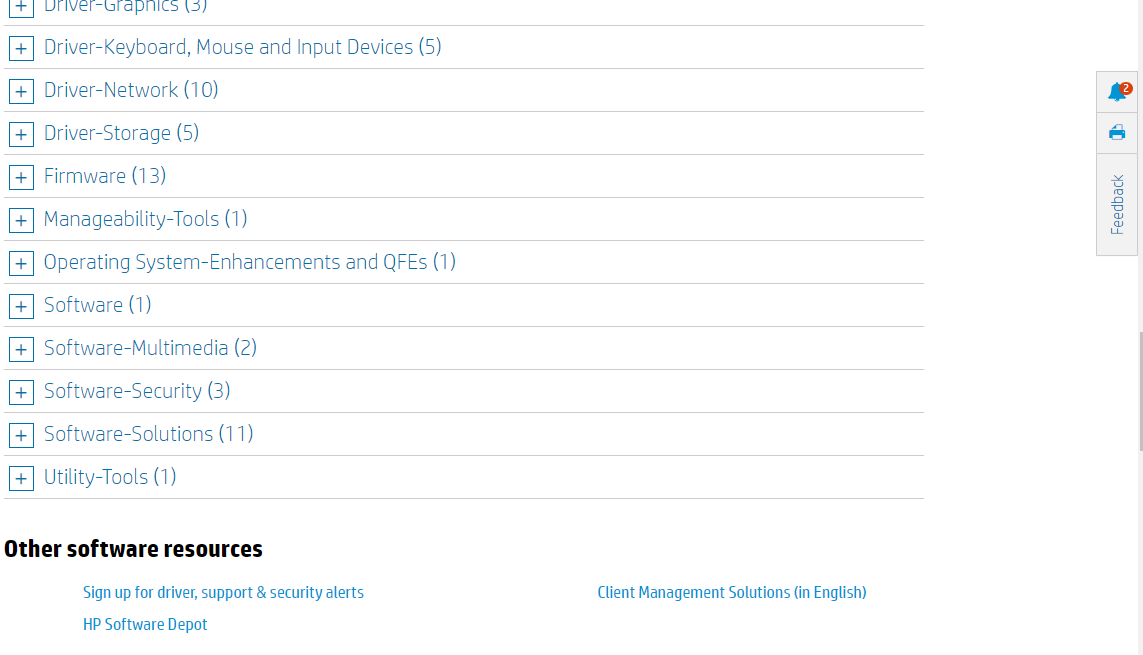Expand the Firmware plus icon
This screenshot has width=1143, height=655.
coord(21,177)
